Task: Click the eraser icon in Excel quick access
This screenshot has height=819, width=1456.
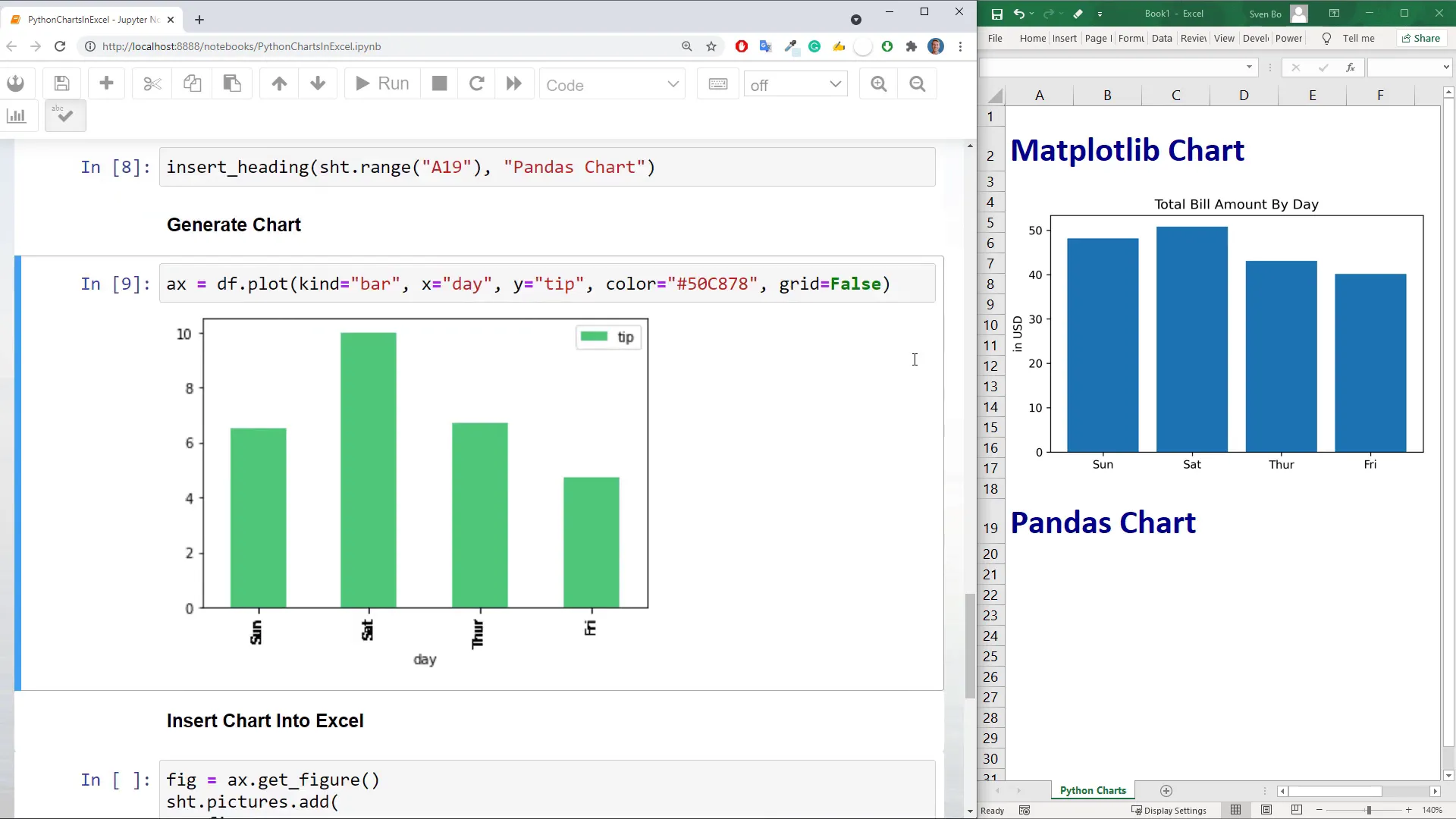Action: tap(1078, 14)
